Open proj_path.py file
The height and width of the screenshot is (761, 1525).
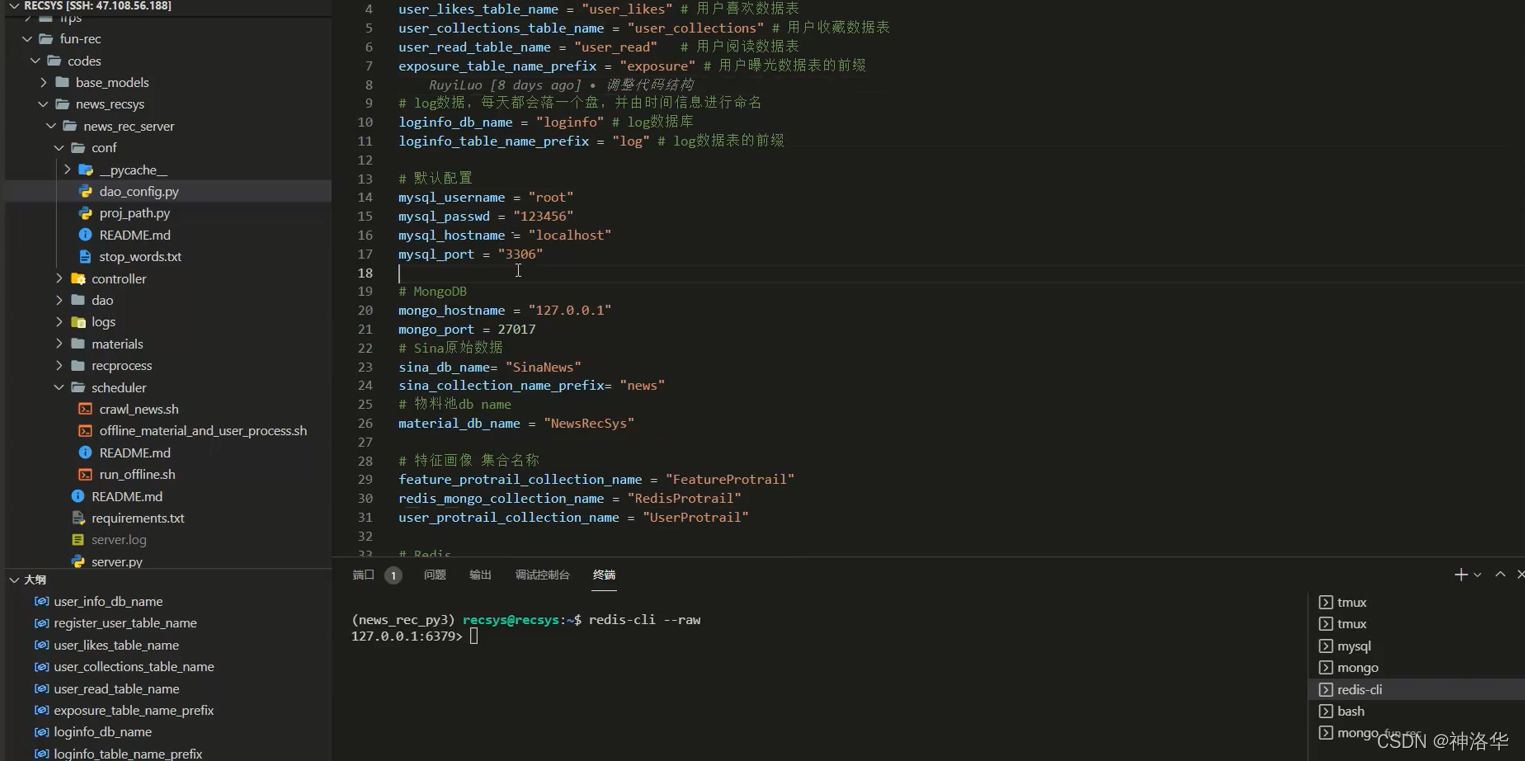(134, 213)
